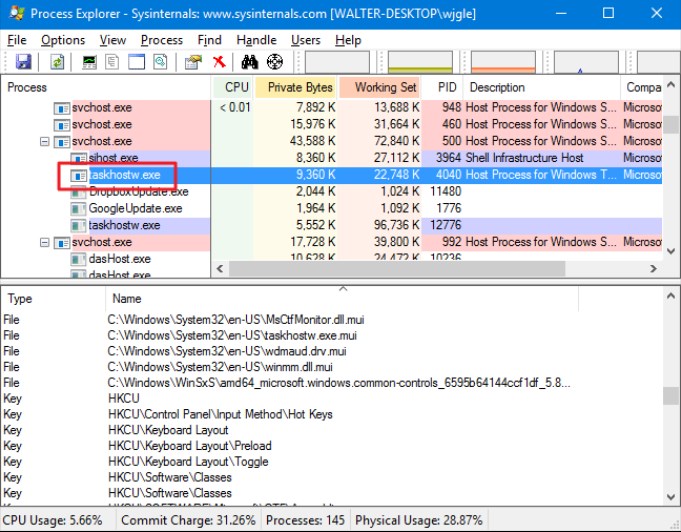The image size is (681, 532).
Task: Click the icon beside GoogleUpdate.exe
Action: point(79,208)
